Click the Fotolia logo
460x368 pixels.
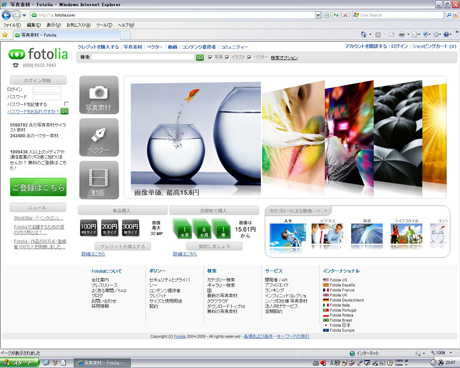(38, 54)
